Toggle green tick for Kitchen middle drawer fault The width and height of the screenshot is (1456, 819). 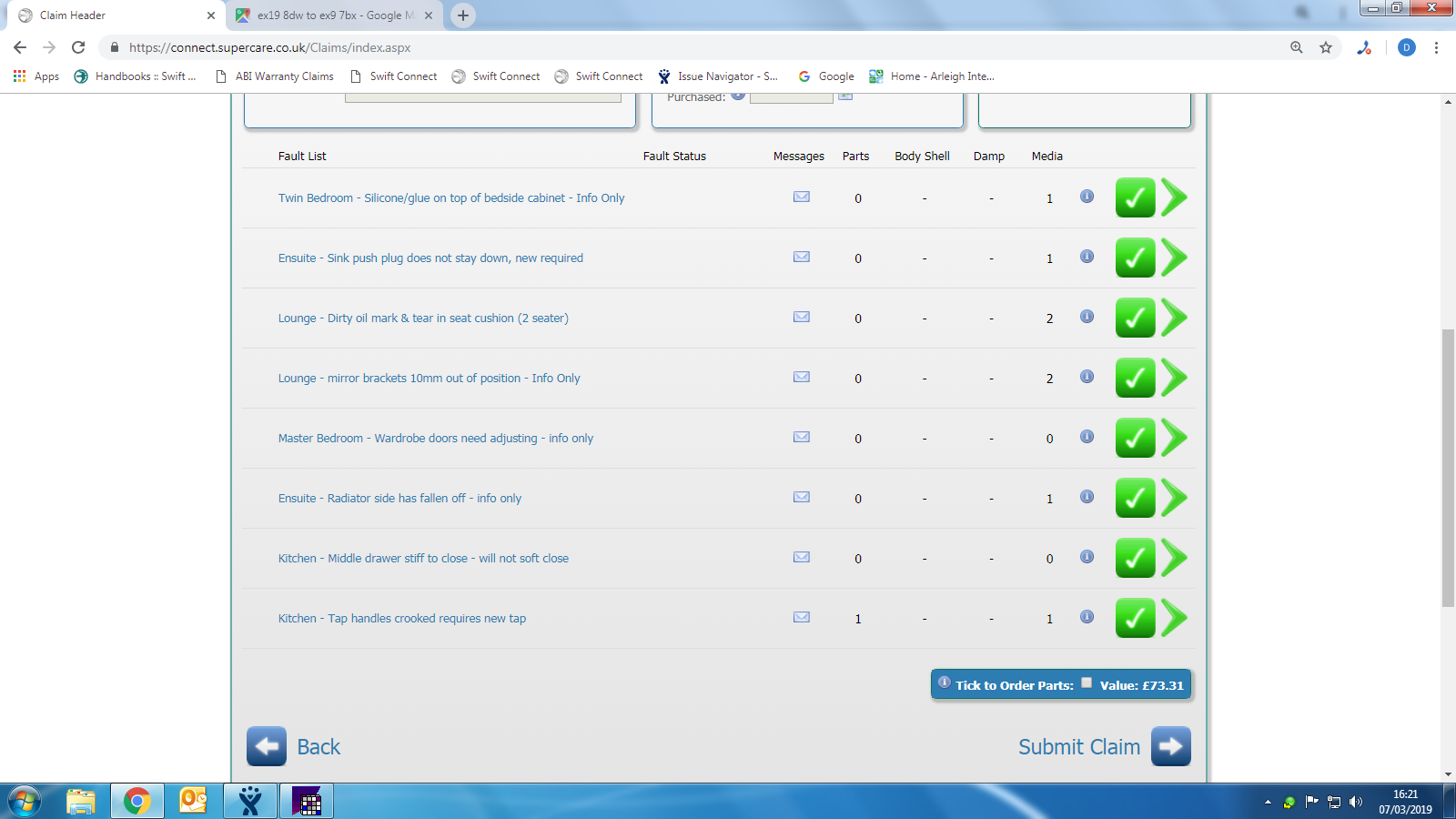click(x=1135, y=559)
